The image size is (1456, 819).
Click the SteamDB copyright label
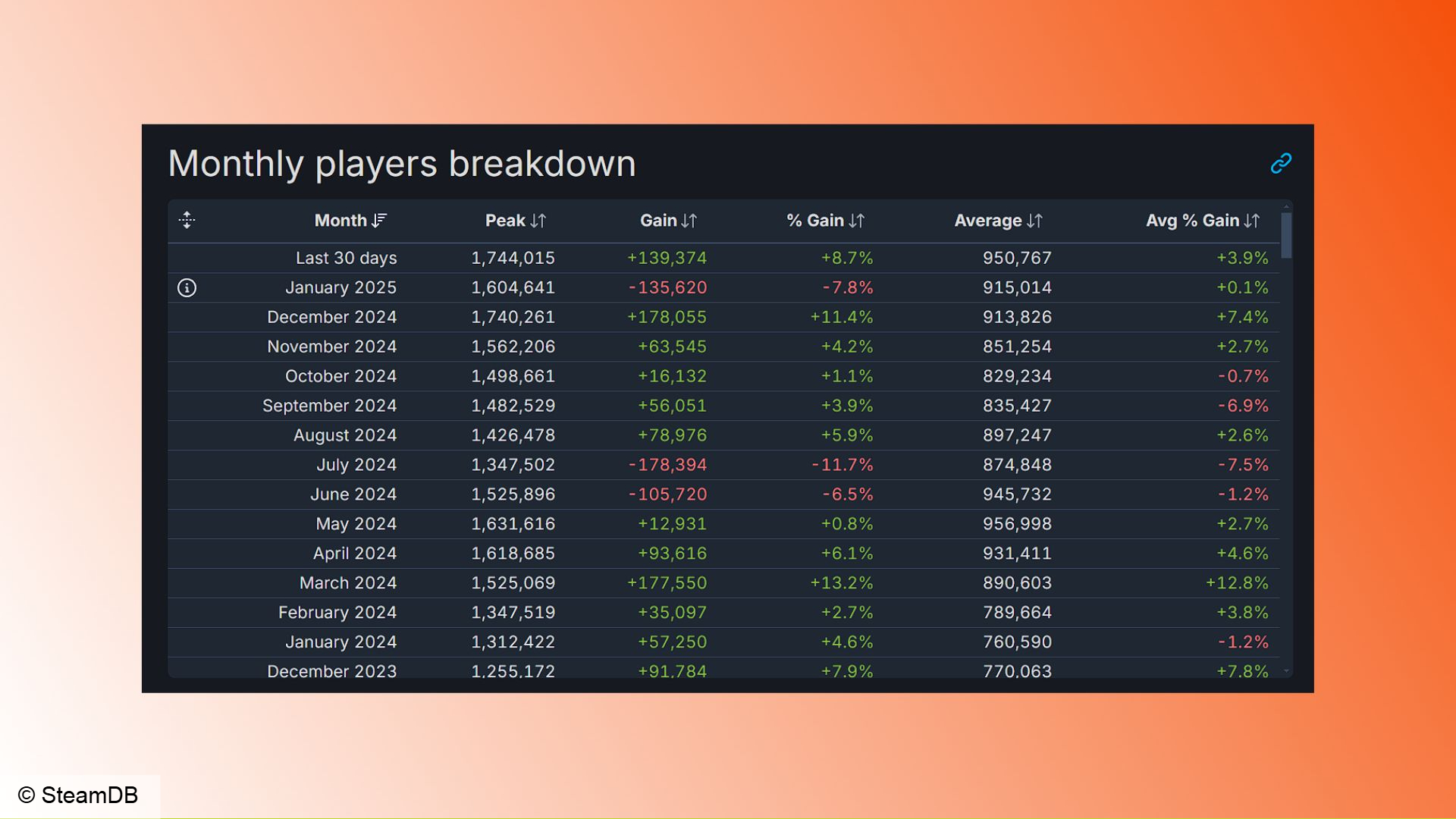[x=78, y=795]
